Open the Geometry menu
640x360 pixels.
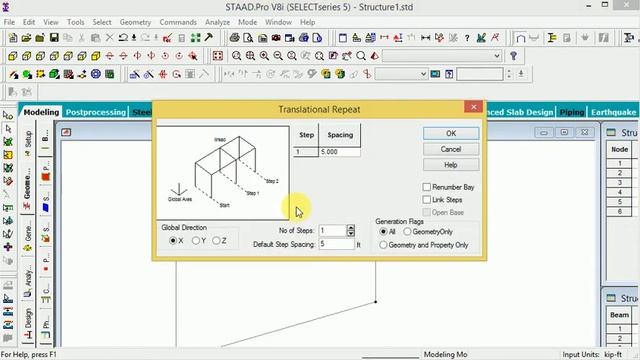point(135,22)
